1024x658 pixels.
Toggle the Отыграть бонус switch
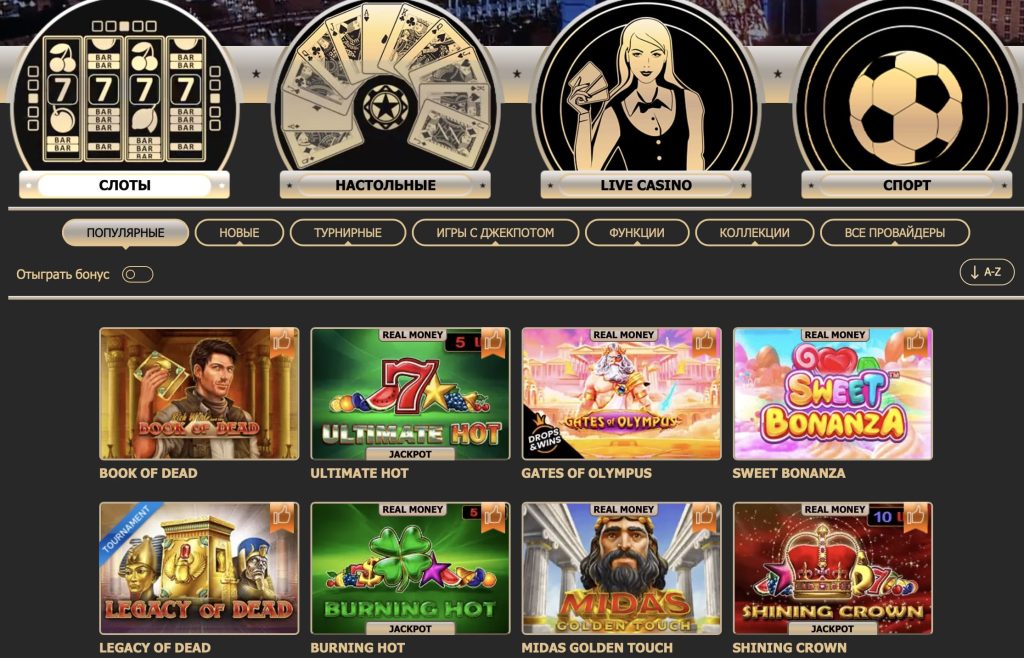tap(137, 274)
